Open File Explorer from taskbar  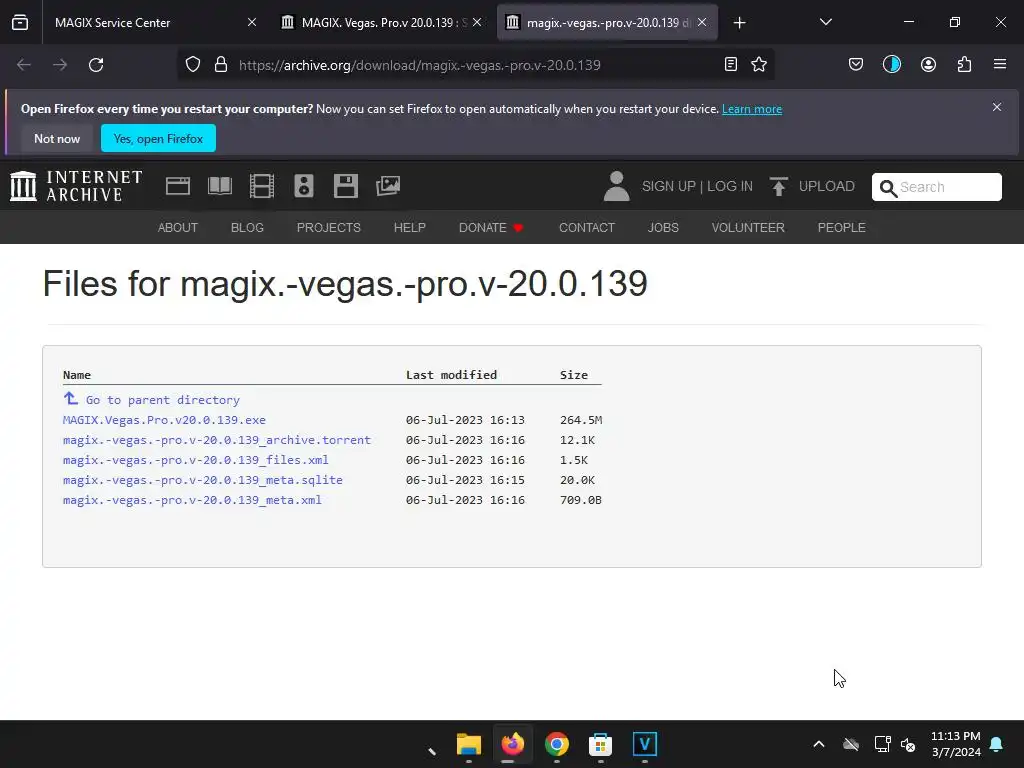tap(469, 744)
